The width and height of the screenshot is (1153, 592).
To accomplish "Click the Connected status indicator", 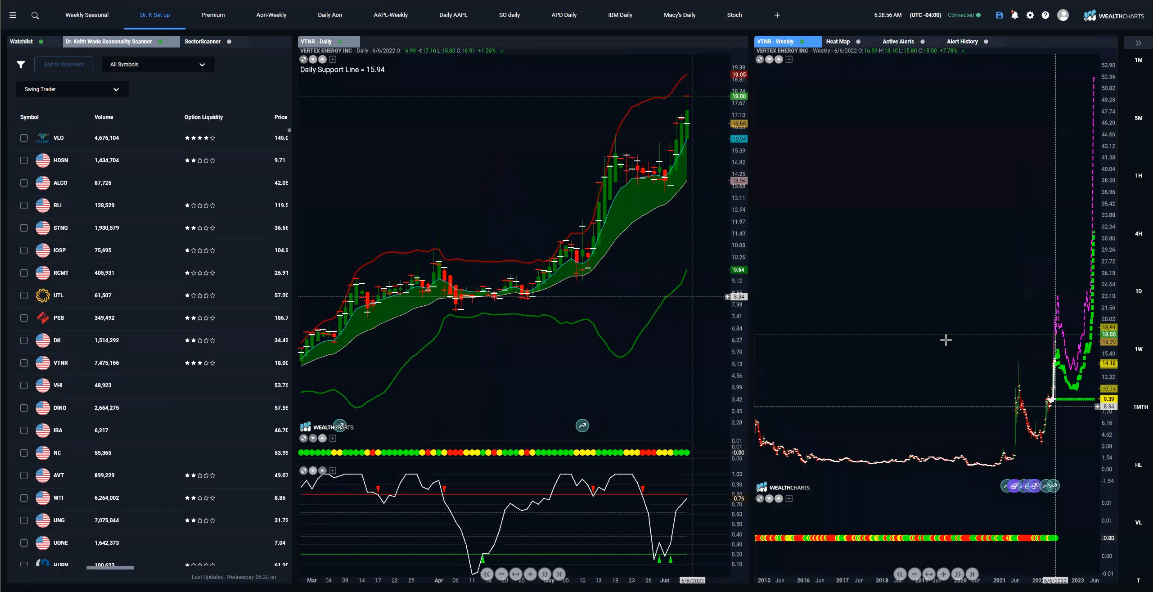I will (x=964, y=15).
